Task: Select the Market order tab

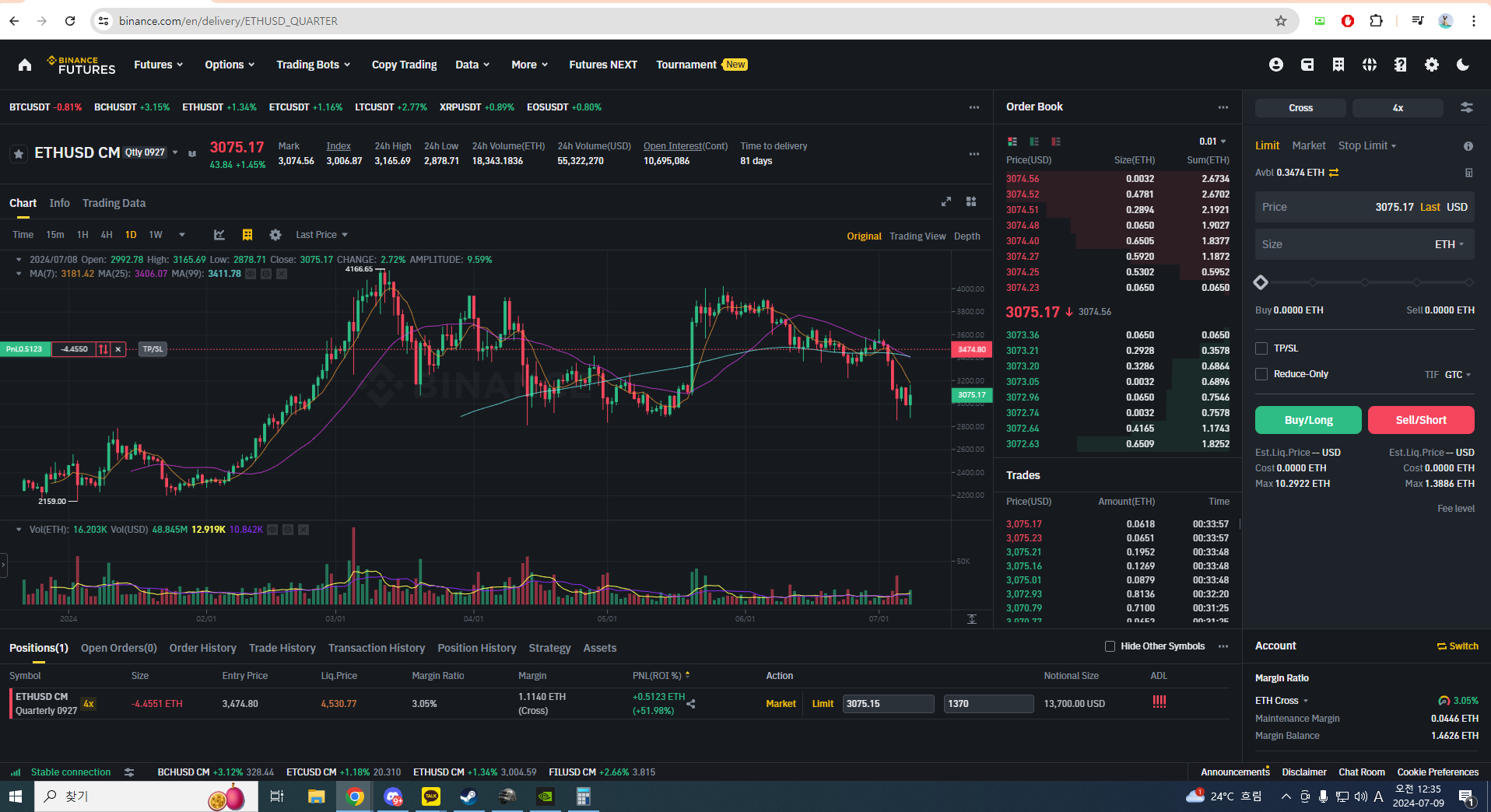Action: [1309, 146]
